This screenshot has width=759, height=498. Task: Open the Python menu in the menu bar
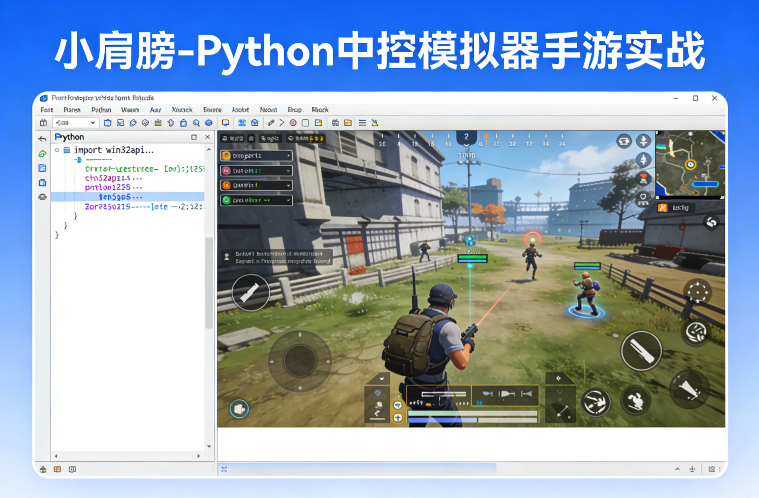(101, 110)
